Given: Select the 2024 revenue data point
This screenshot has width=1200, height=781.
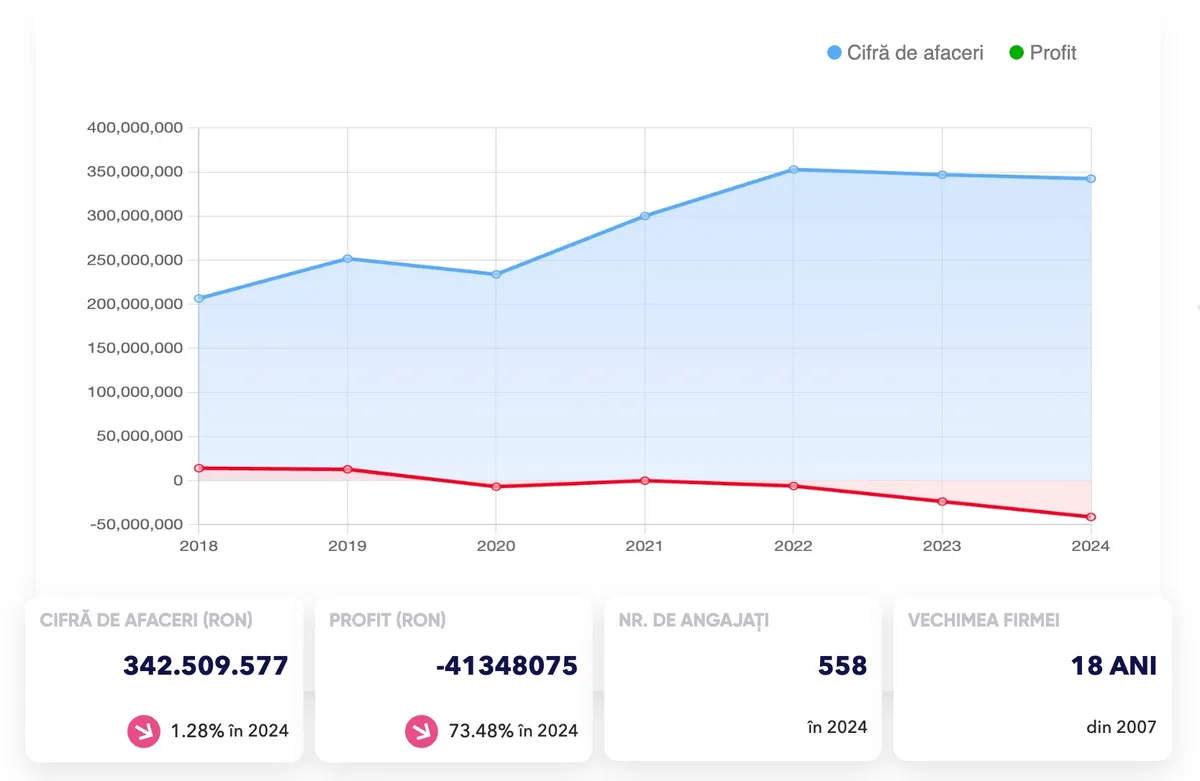Looking at the screenshot, I should [1091, 178].
